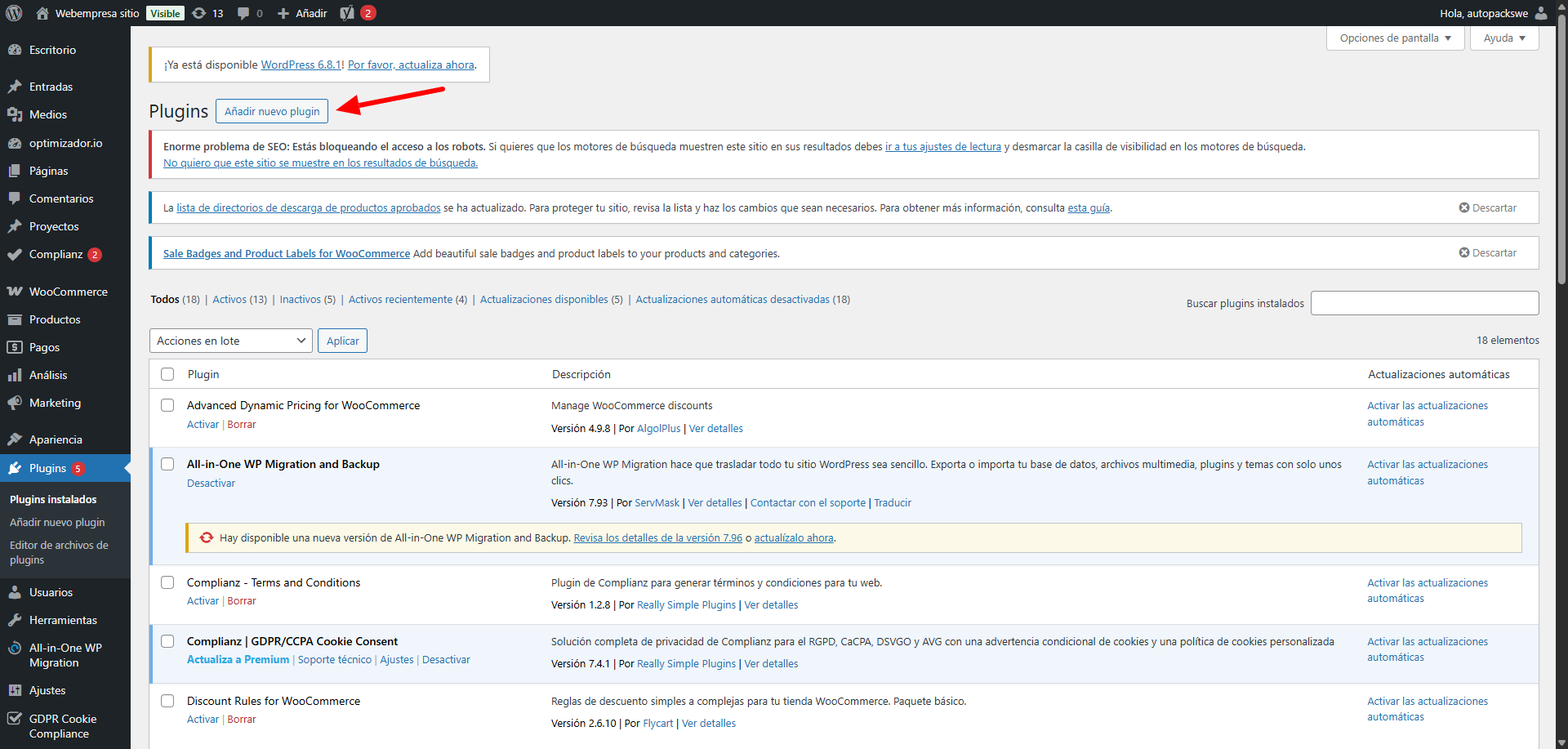The height and width of the screenshot is (749, 1568).
Task: Click Actualiza a Premium for Complianz
Action: pyautogui.click(x=238, y=660)
